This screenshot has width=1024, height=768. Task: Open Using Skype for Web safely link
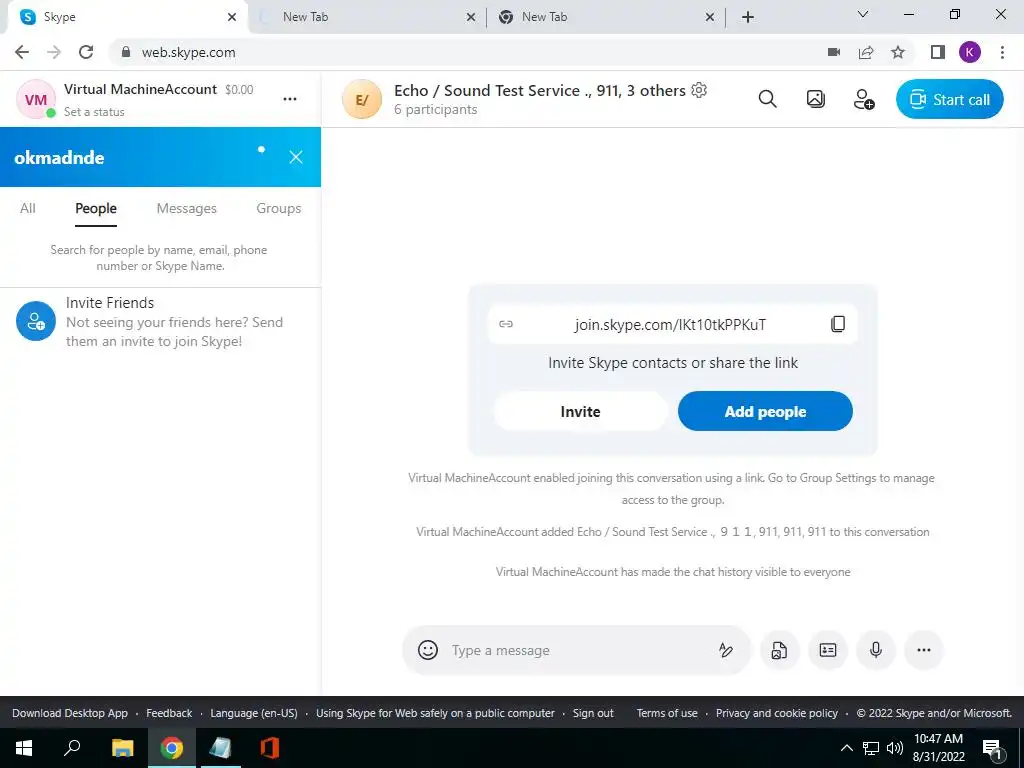(x=435, y=713)
